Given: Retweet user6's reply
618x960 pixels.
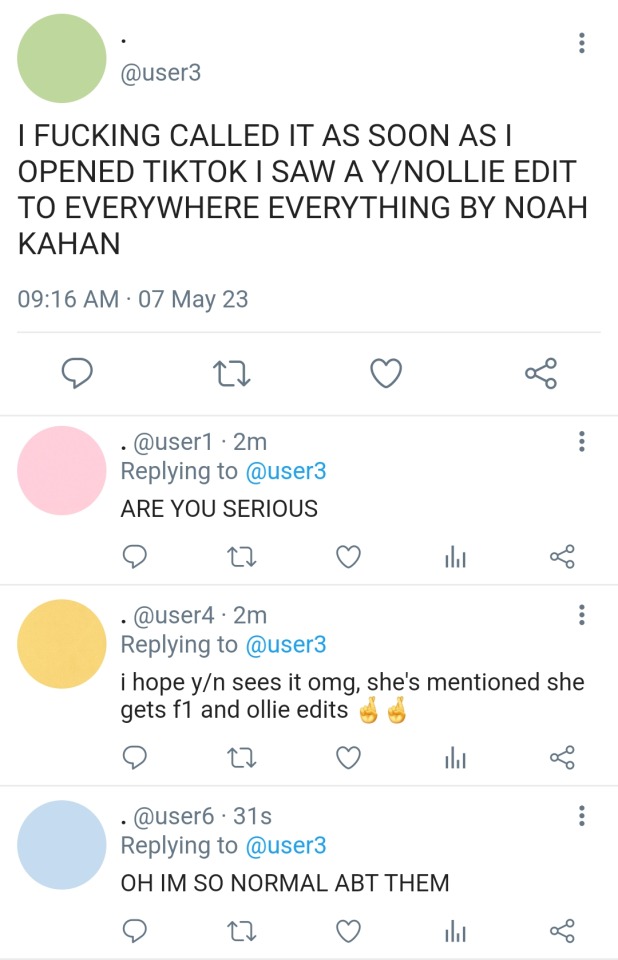Looking at the screenshot, I should 240,931.
